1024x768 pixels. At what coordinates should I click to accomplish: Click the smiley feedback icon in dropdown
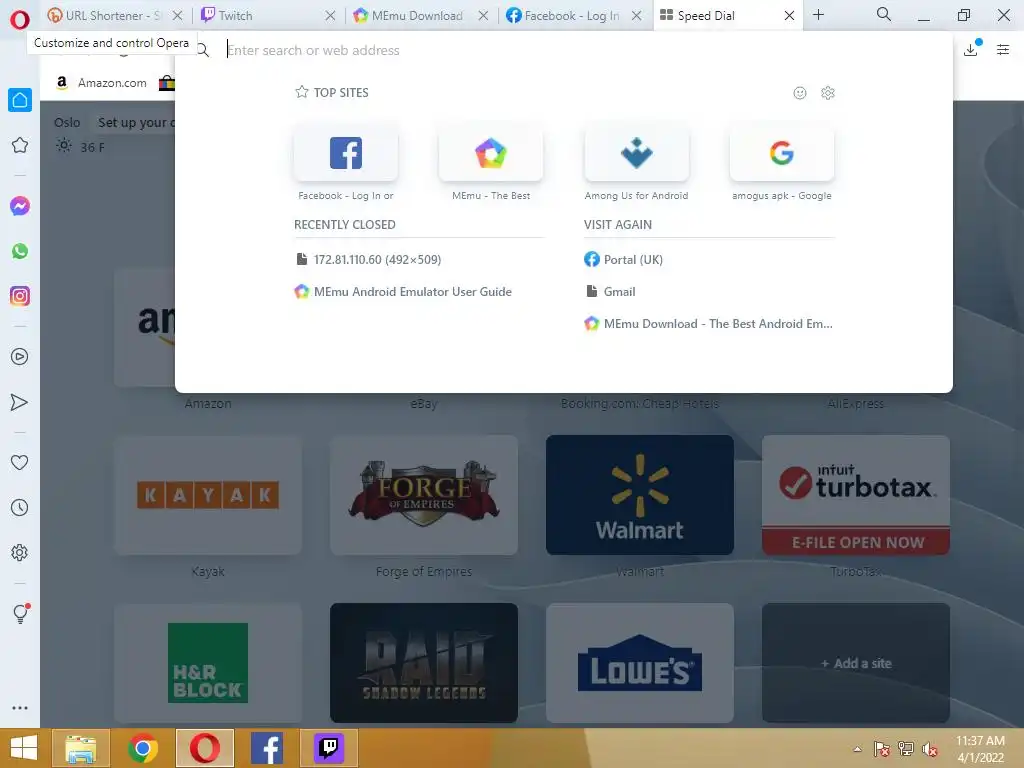pyautogui.click(x=799, y=93)
